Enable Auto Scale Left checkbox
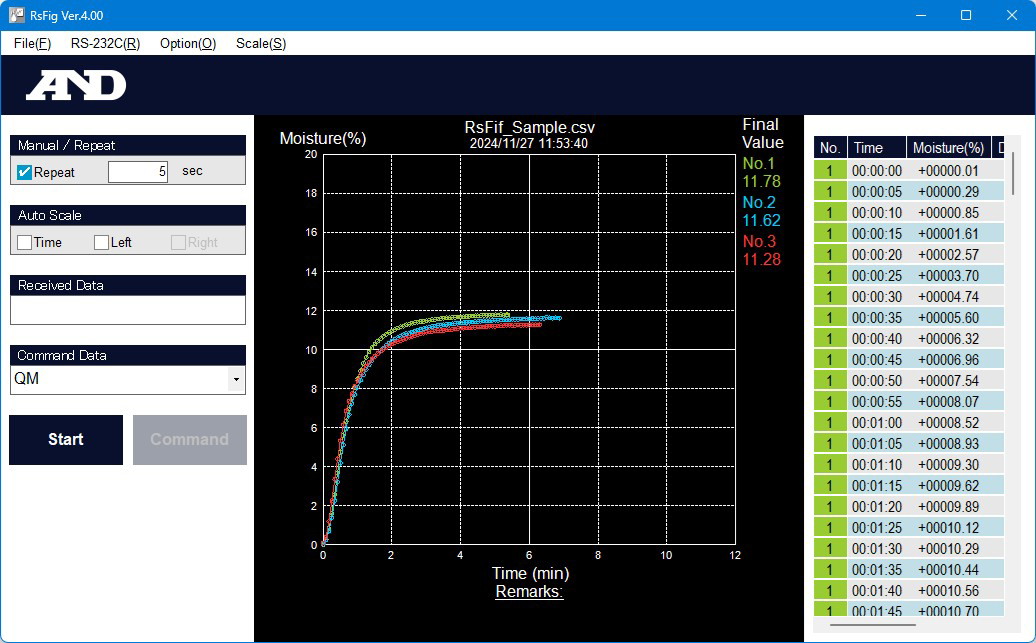 [x=101, y=242]
